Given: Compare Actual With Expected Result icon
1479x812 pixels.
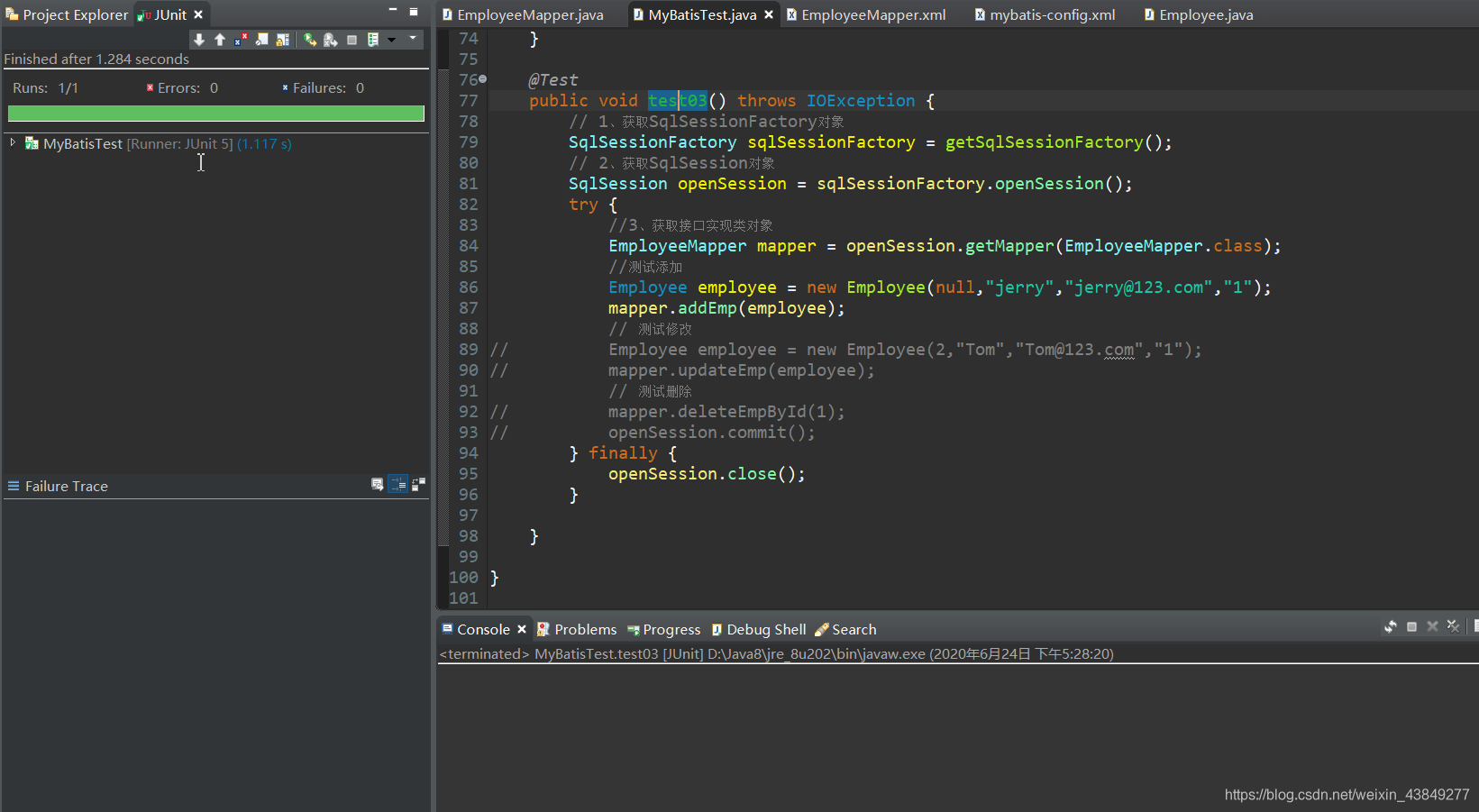Looking at the screenshot, I should 418,485.
